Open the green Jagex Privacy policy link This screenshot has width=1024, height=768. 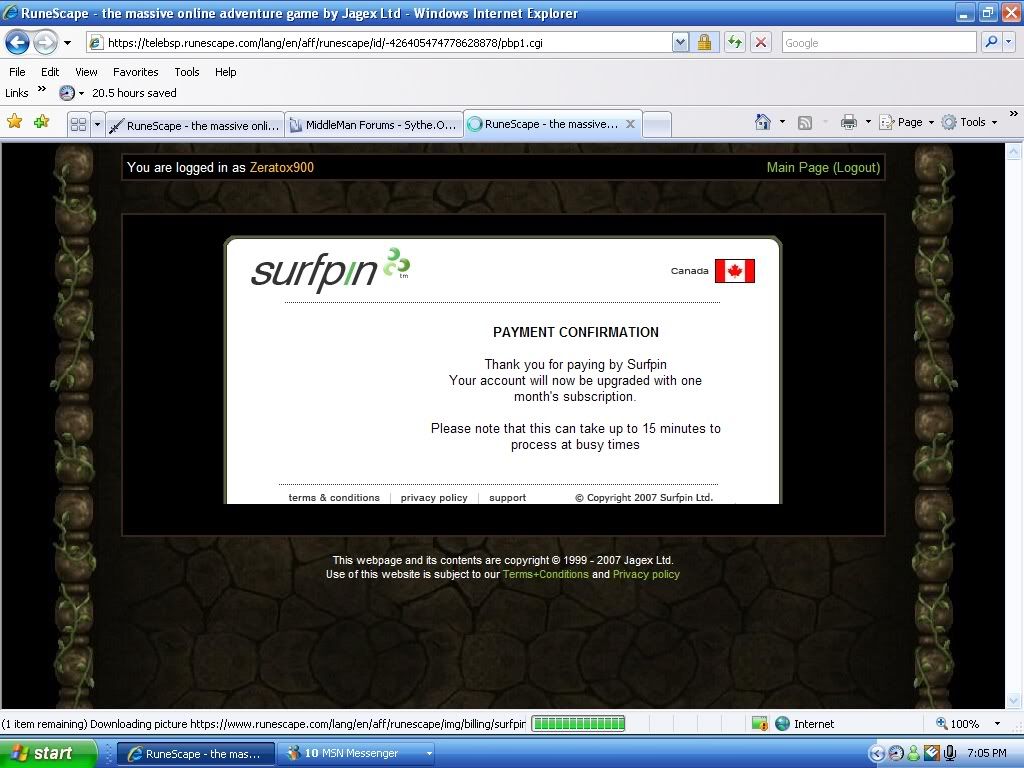(x=646, y=574)
